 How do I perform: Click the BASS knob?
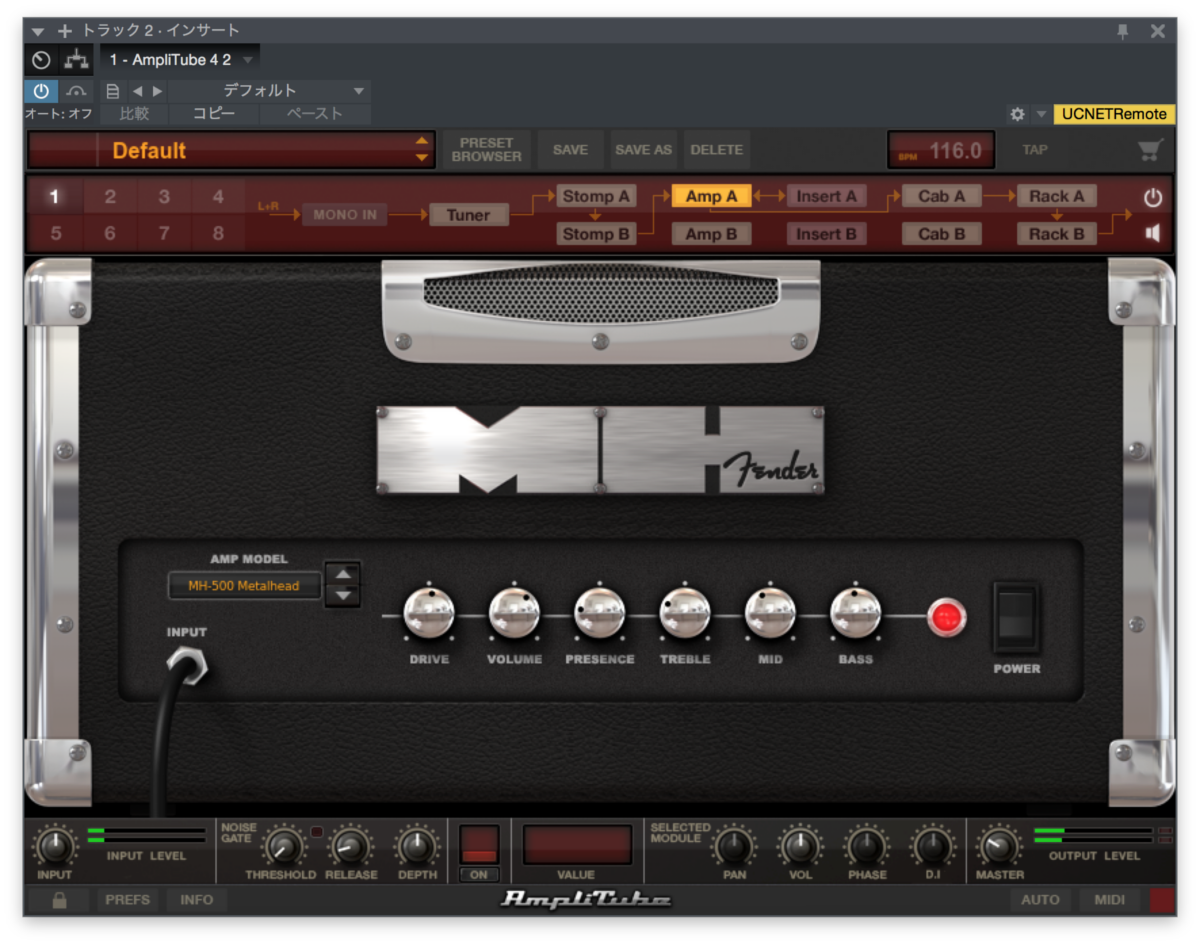point(856,614)
